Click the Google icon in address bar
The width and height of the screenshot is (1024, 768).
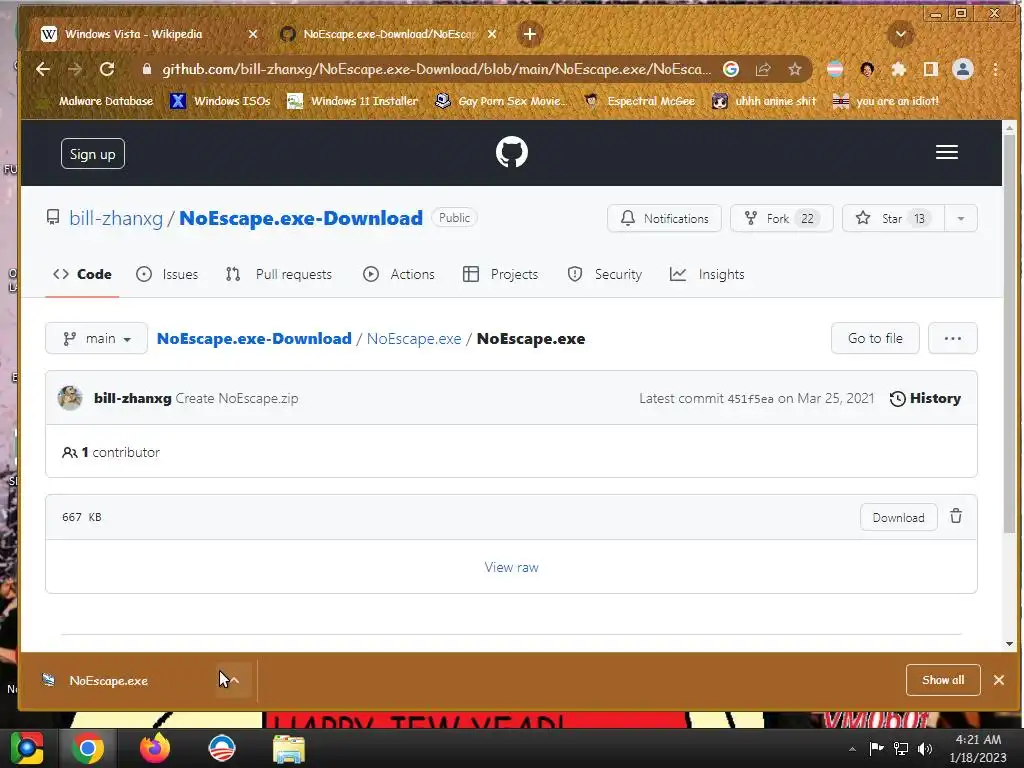tap(731, 69)
